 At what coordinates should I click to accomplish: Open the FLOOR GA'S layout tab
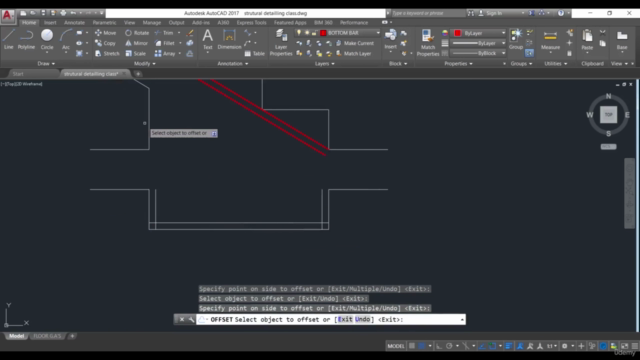[47, 336]
